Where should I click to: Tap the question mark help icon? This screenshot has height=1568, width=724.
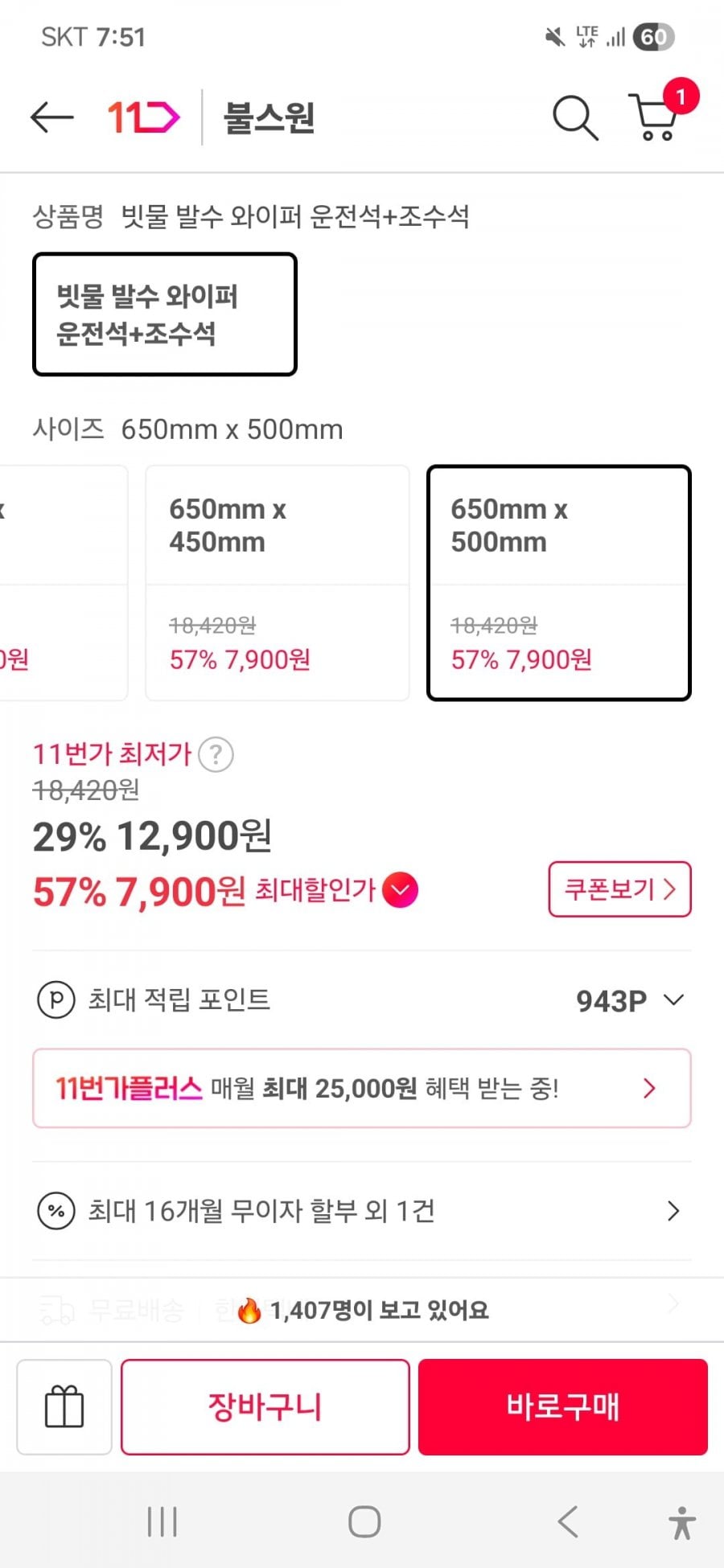point(216,755)
